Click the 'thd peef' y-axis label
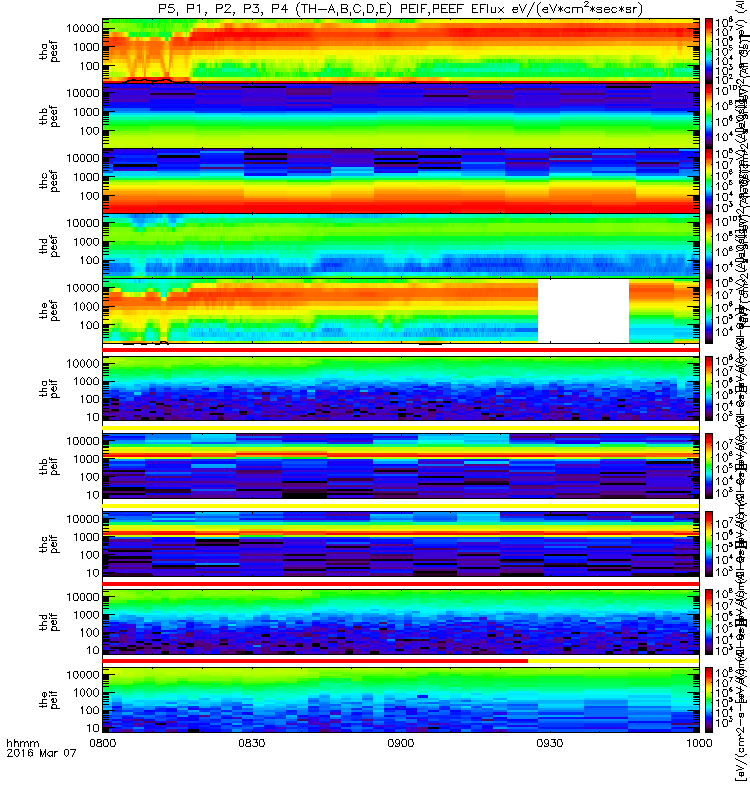 click(x=49, y=246)
